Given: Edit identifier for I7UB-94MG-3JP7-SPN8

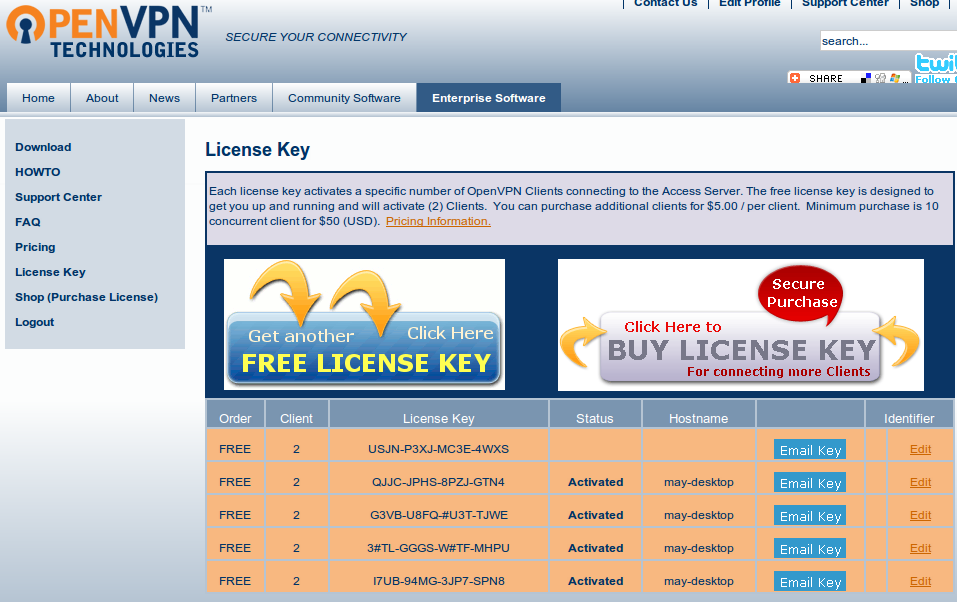Looking at the screenshot, I should (x=920, y=581).
